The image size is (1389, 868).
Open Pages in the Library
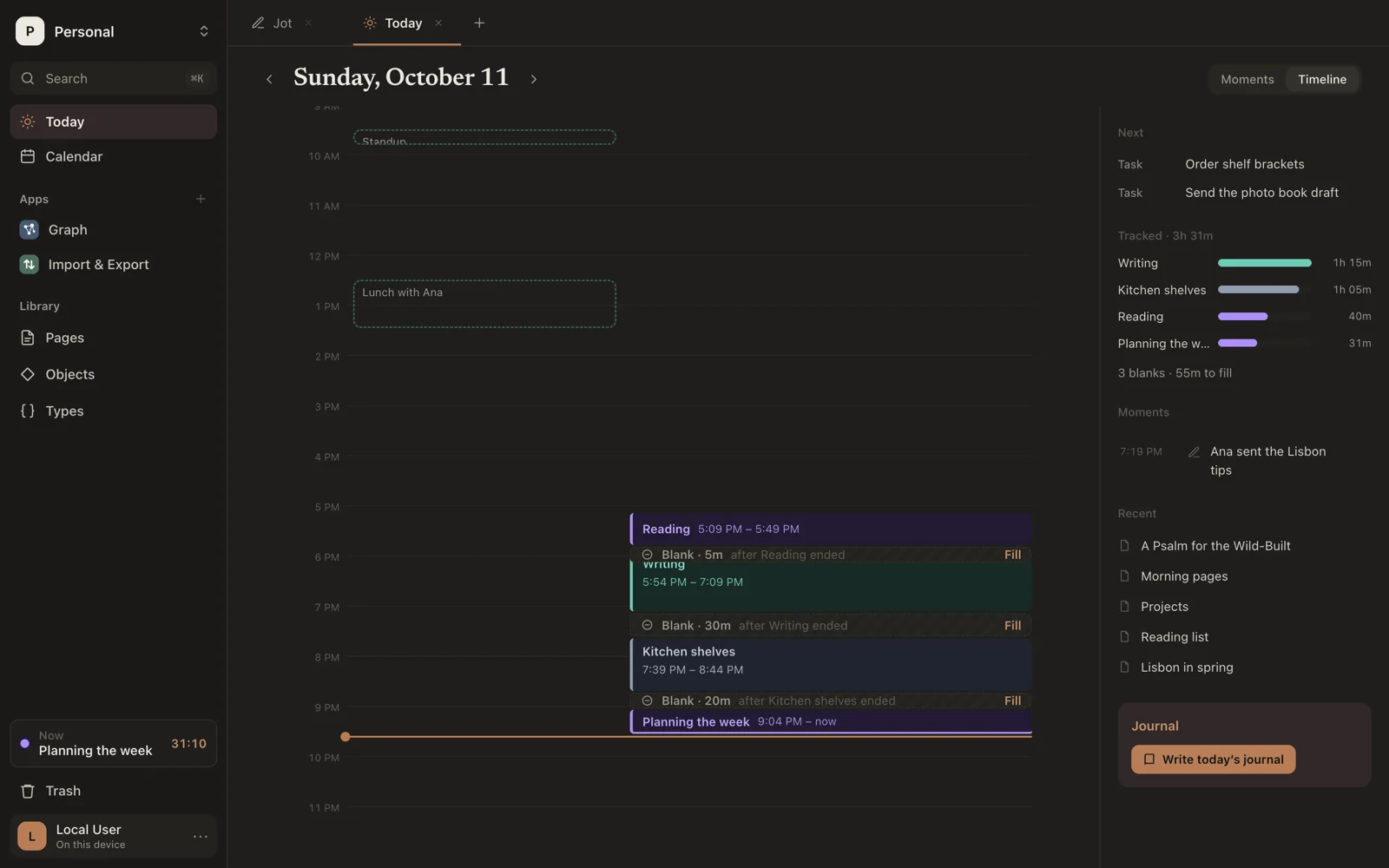pos(113,338)
